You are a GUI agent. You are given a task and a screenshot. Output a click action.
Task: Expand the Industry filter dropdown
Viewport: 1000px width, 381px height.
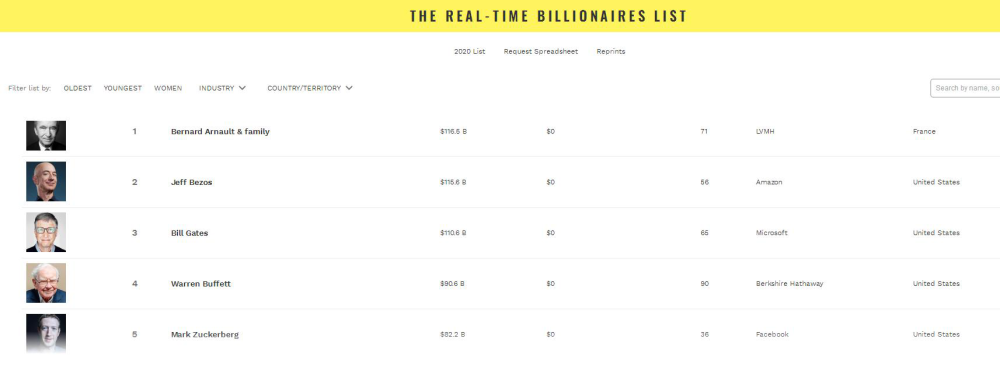coord(222,88)
